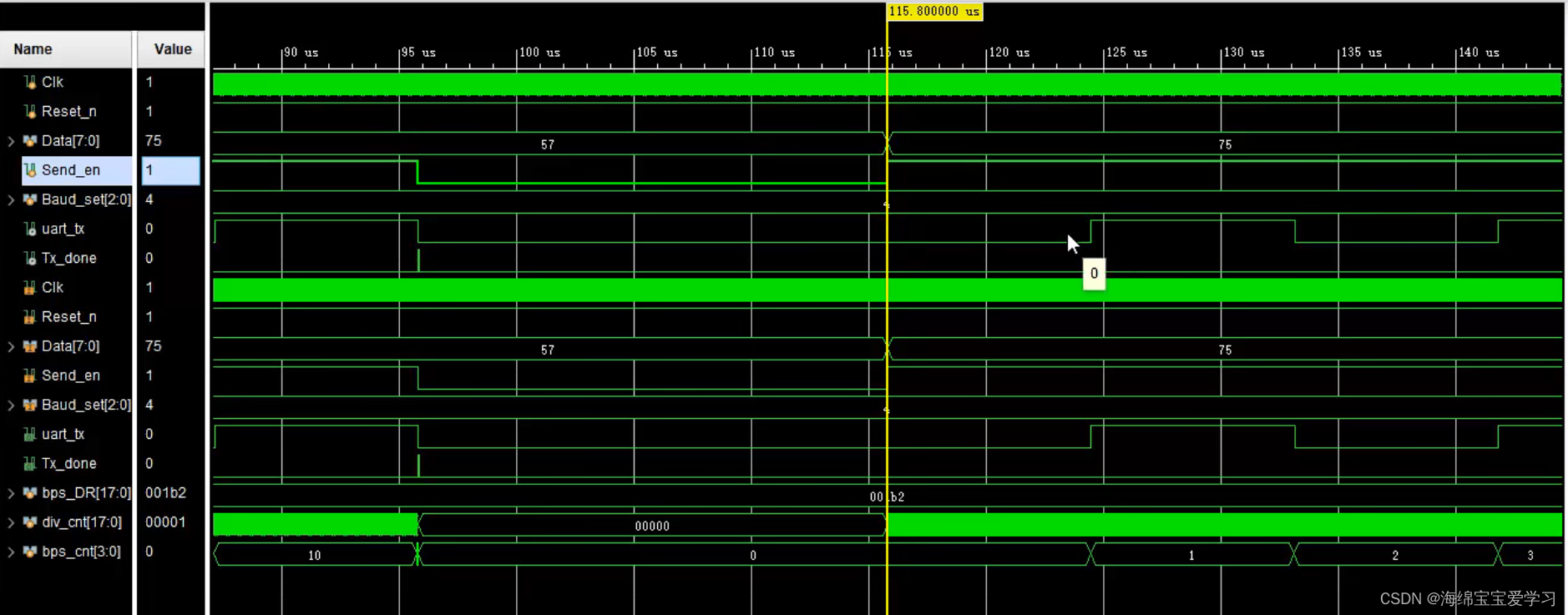Image resolution: width=1568 pixels, height=615 pixels.
Task: Select the bps_DR[17:0] signal name
Action: coord(86,493)
